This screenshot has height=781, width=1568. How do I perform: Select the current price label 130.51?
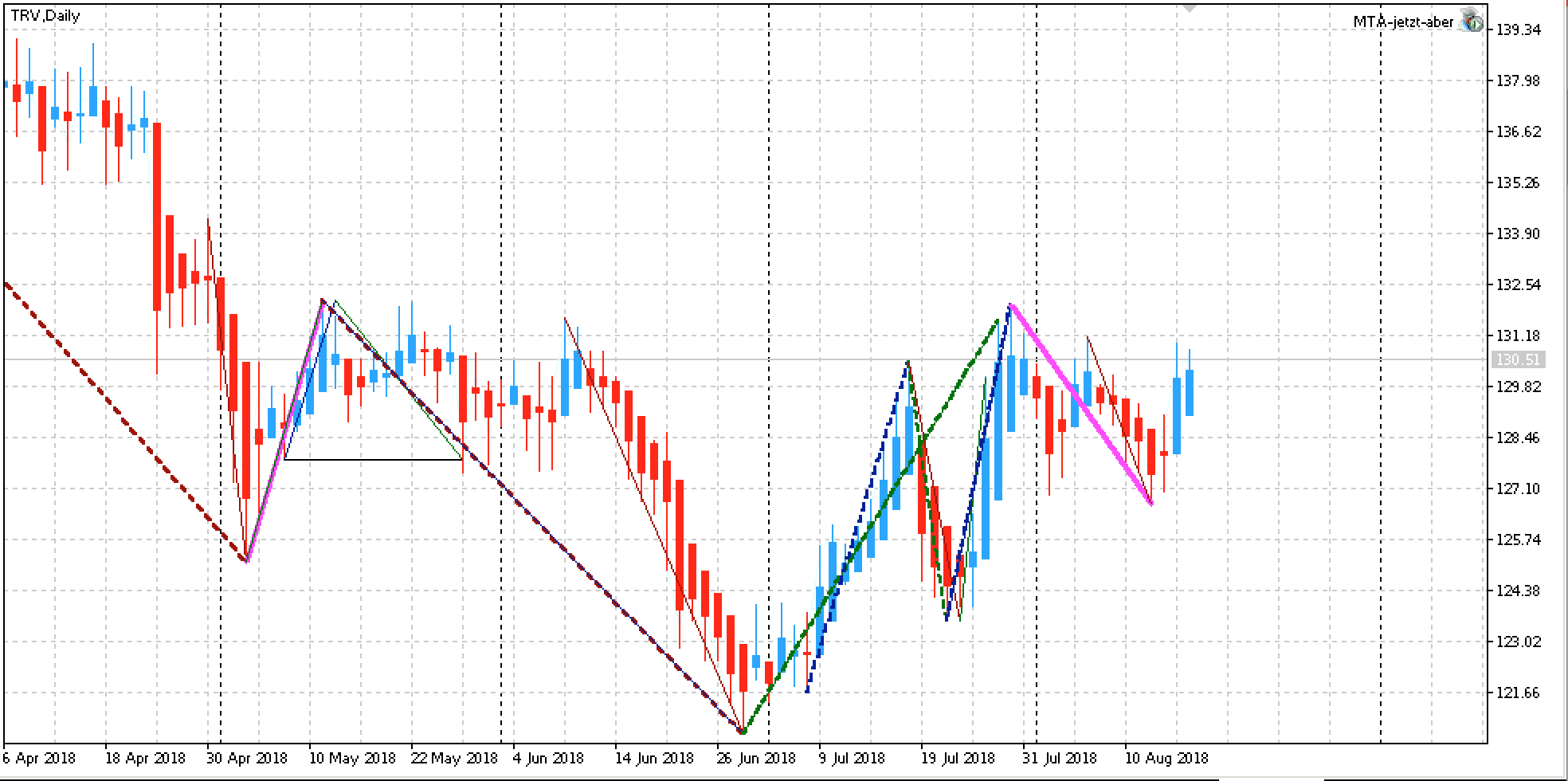[x=1518, y=360]
